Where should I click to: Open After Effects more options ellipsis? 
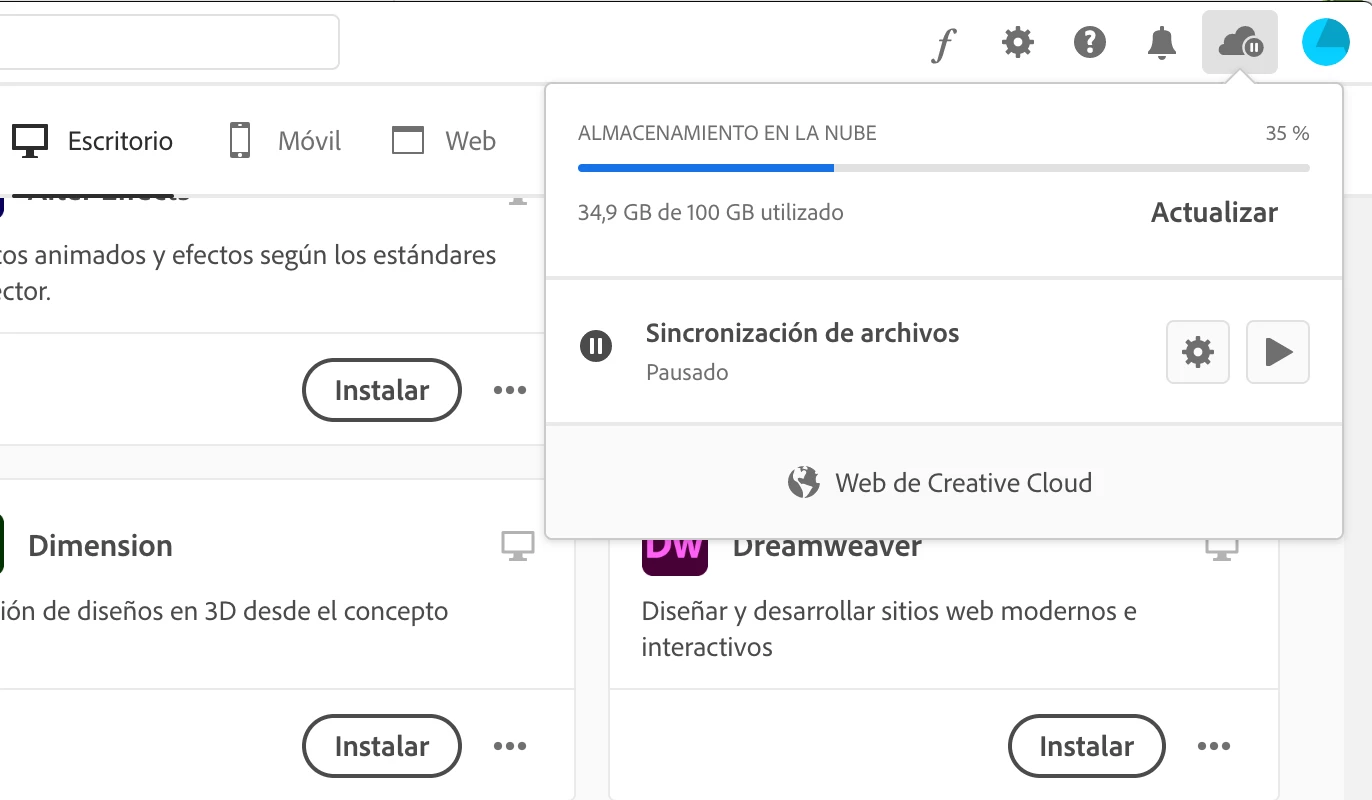[510, 390]
